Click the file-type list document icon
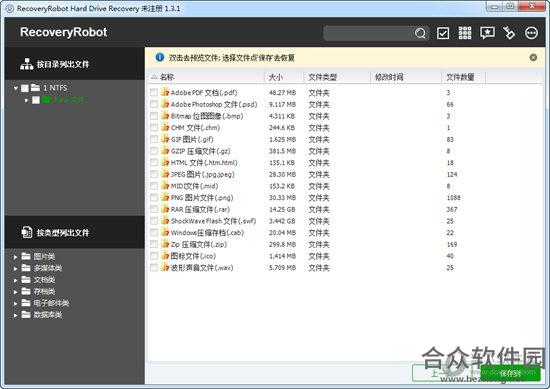The width and height of the screenshot is (550, 389). coord(27,232)
